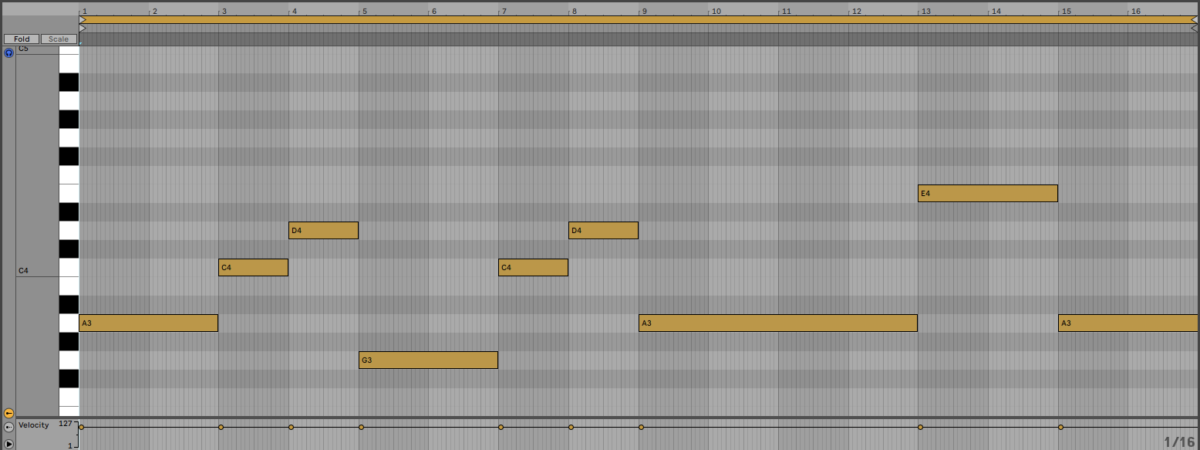This screenshot has height=450, width=1200.
Task: Click bar 16 in the time ruler
Action: click(1136, 10)
